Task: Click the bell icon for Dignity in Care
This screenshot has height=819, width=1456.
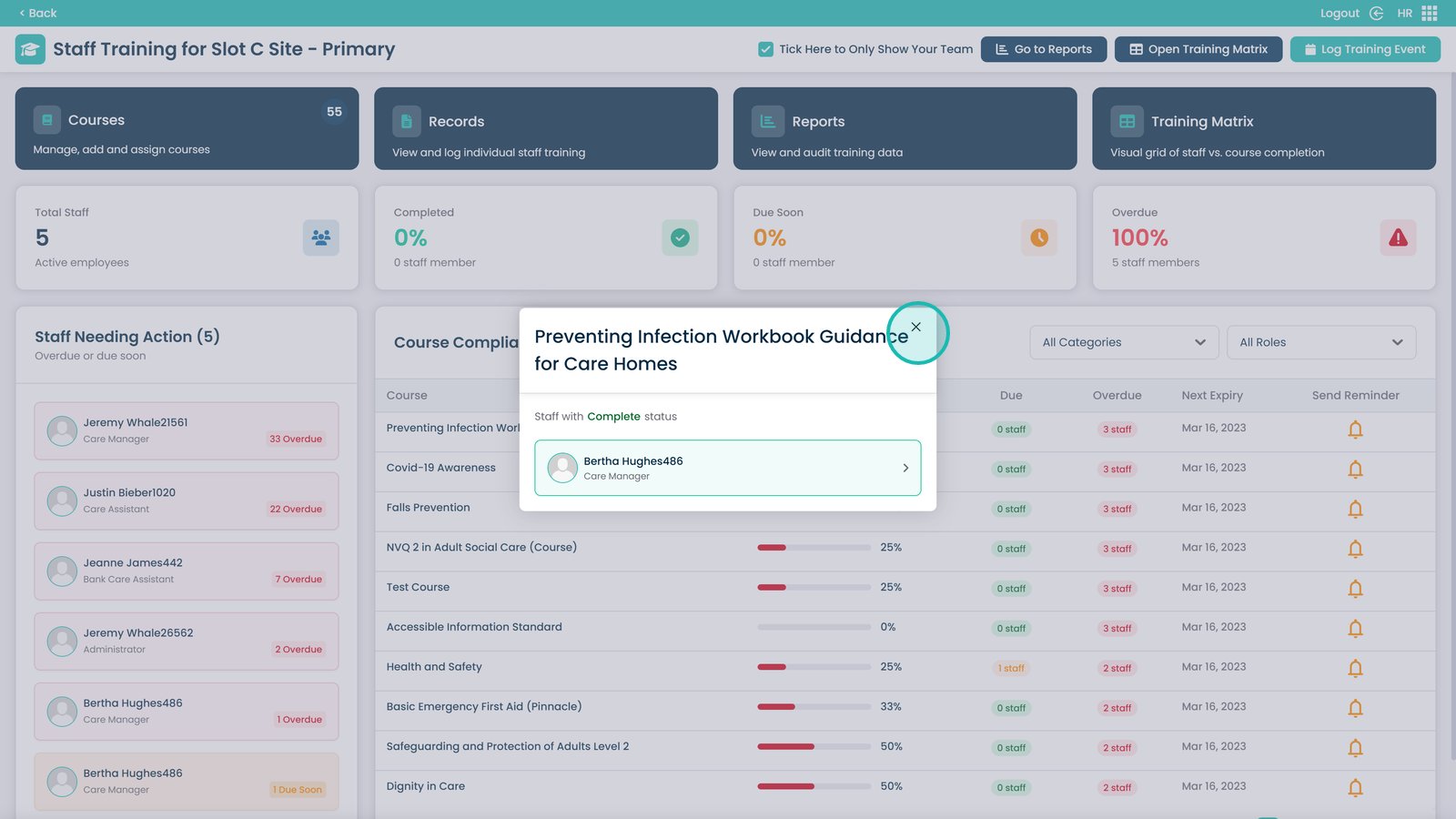Action: pos(1355,788)
